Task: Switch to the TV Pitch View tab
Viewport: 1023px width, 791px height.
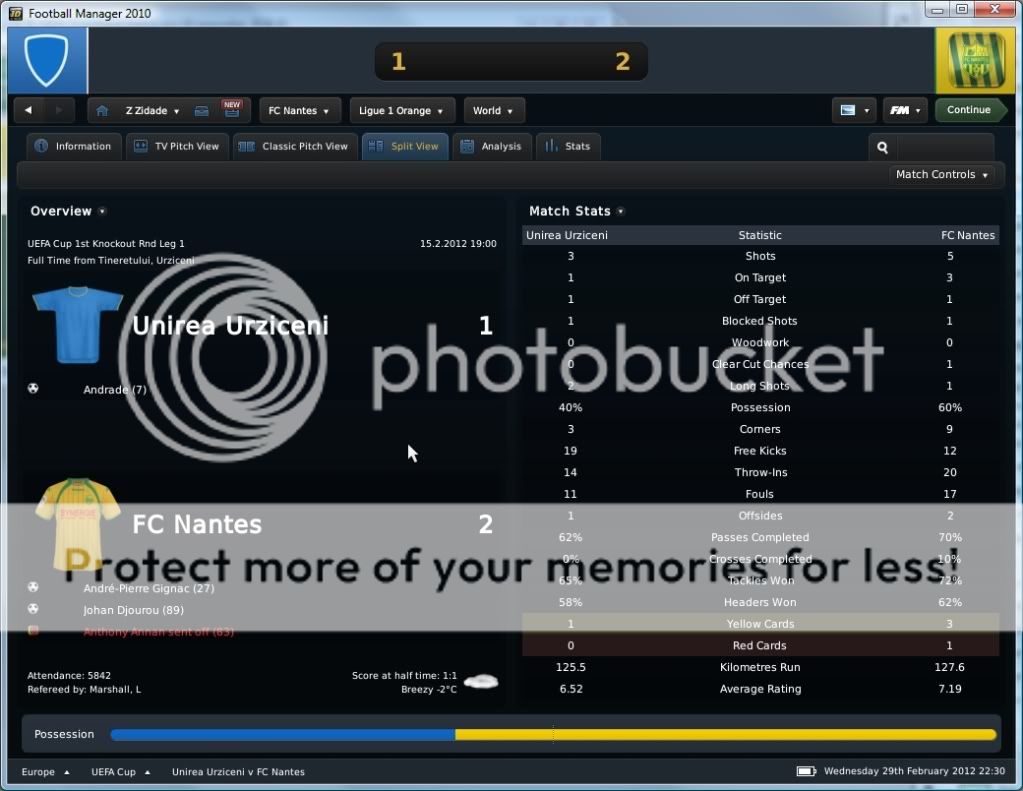Action: (177, 146)
